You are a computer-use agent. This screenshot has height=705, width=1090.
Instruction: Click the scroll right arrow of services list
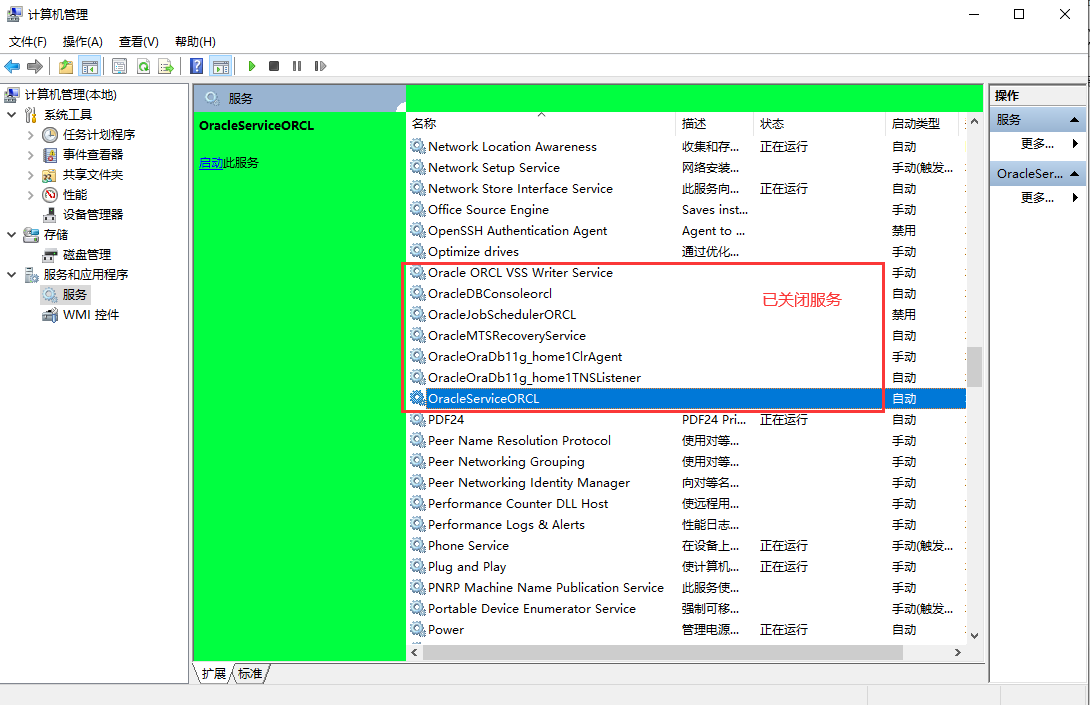[957, 652]
